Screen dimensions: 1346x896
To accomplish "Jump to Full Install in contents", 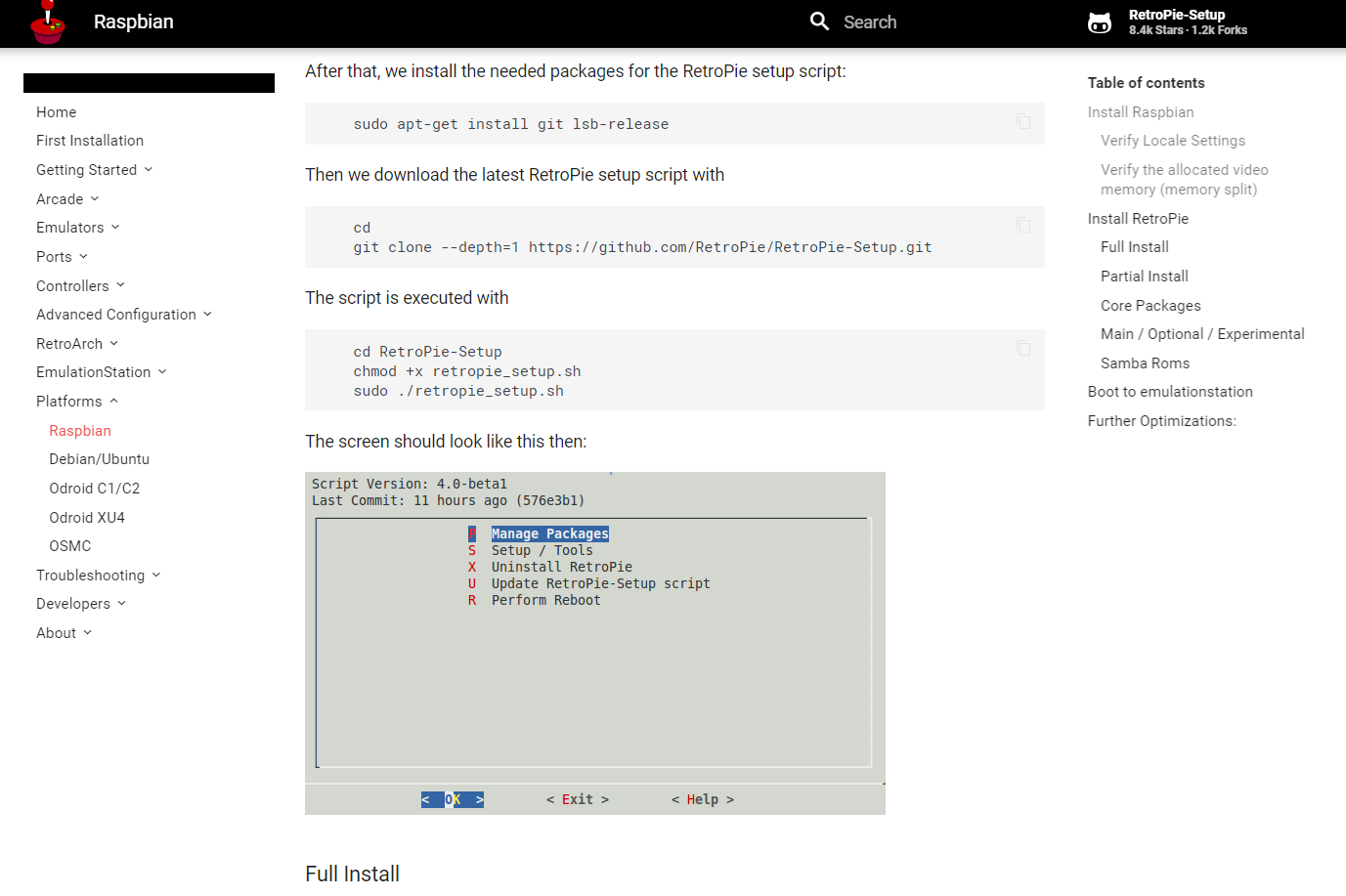I will [x=1135, y=247].
